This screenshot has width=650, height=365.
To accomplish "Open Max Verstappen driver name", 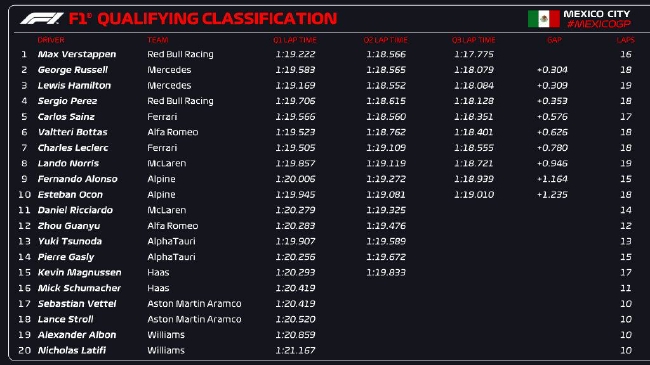I will [77, 54].
